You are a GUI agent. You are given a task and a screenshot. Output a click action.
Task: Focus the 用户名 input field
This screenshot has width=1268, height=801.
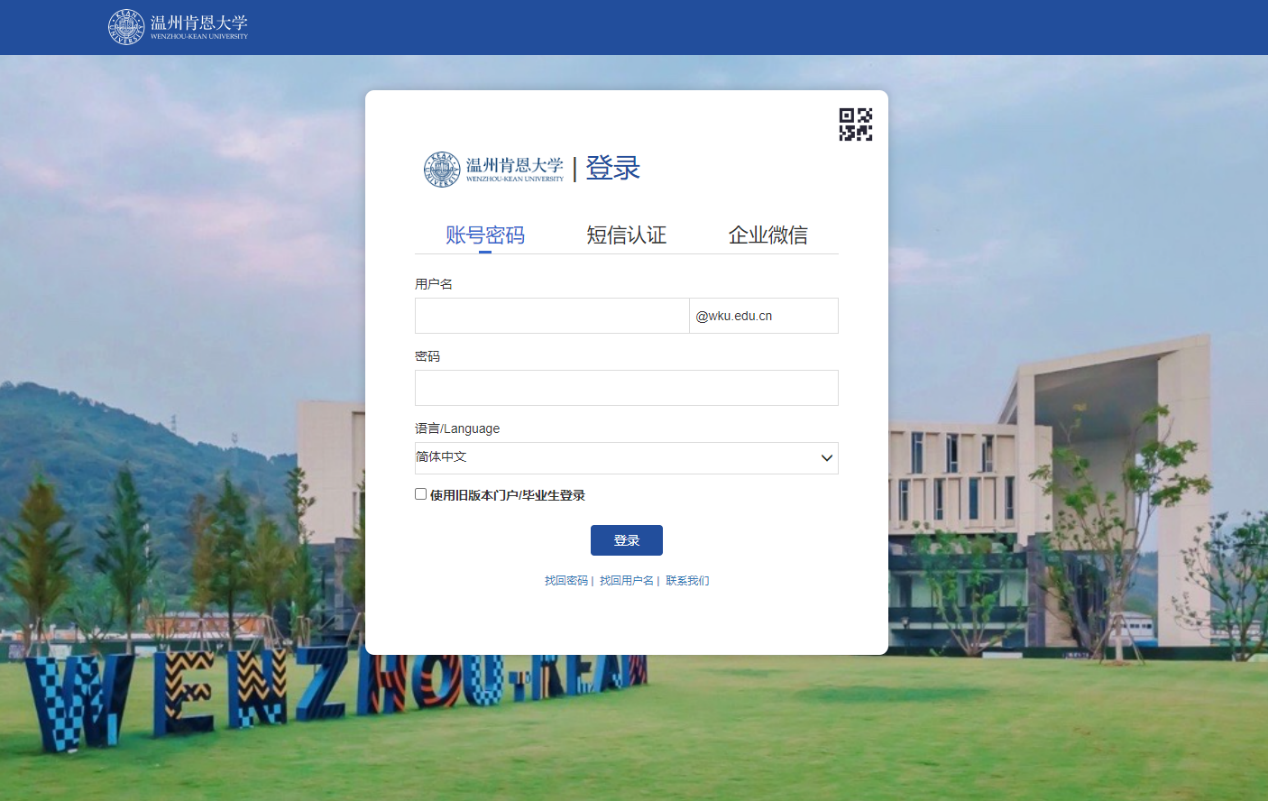click(552, 316)
